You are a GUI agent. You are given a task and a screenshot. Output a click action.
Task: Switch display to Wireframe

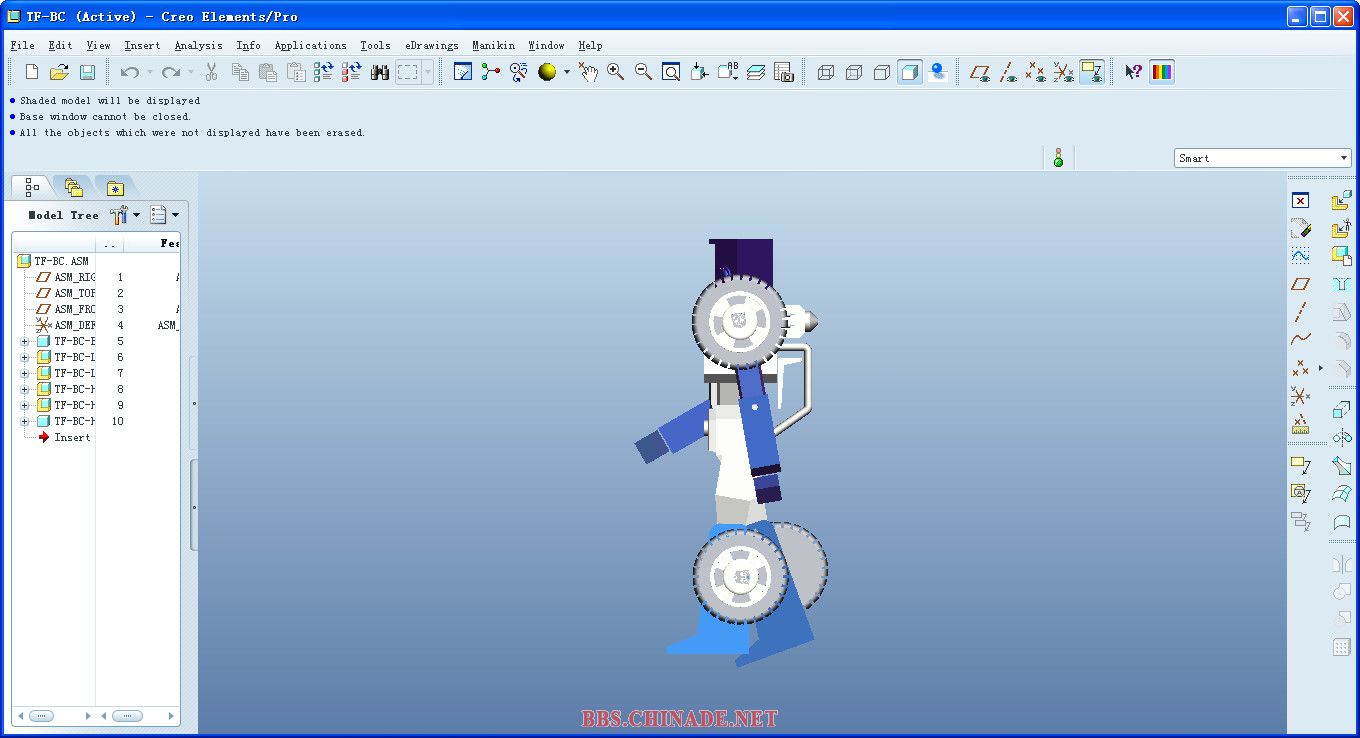[826, 72]
